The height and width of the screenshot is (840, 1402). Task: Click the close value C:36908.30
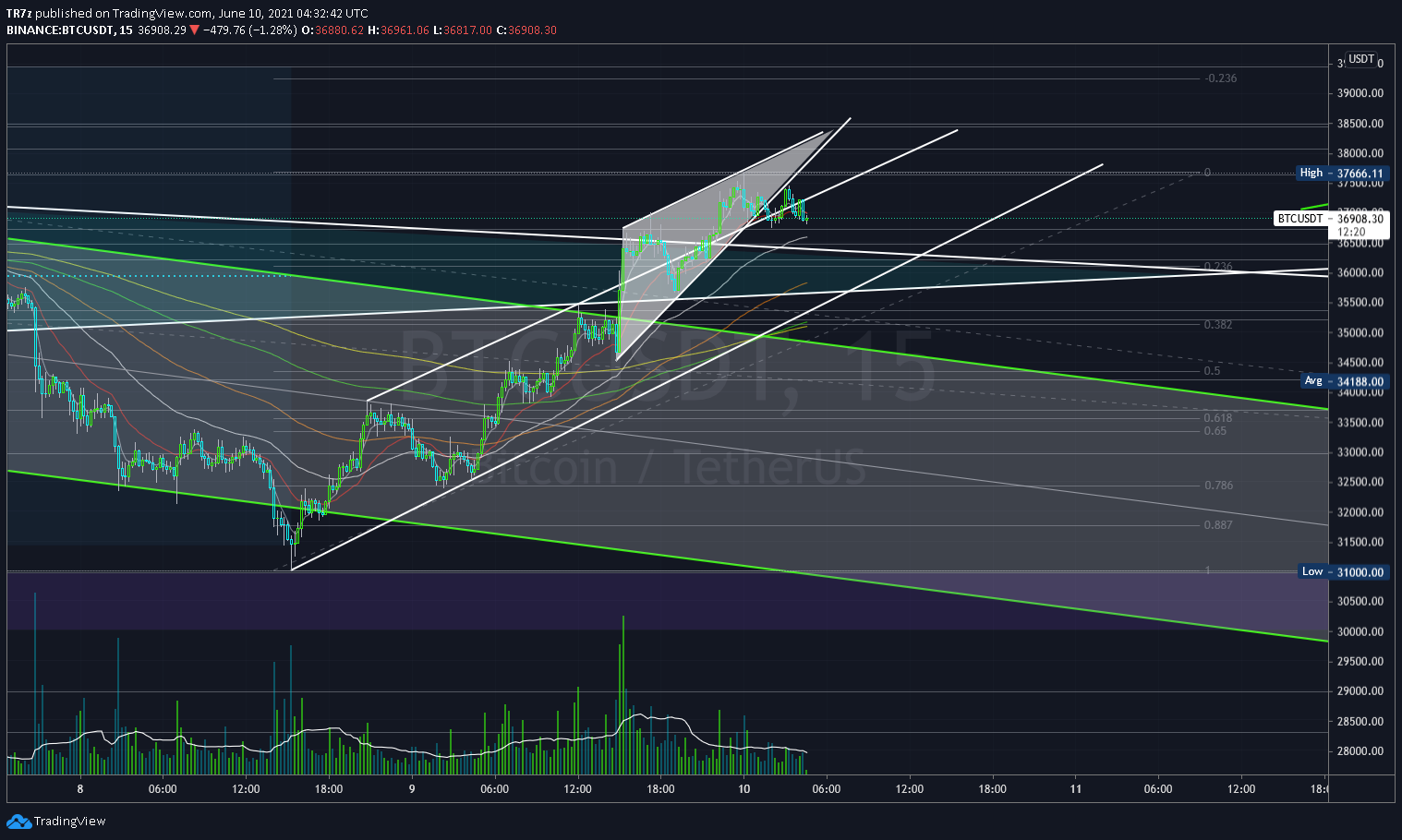[x=526, y=30]
